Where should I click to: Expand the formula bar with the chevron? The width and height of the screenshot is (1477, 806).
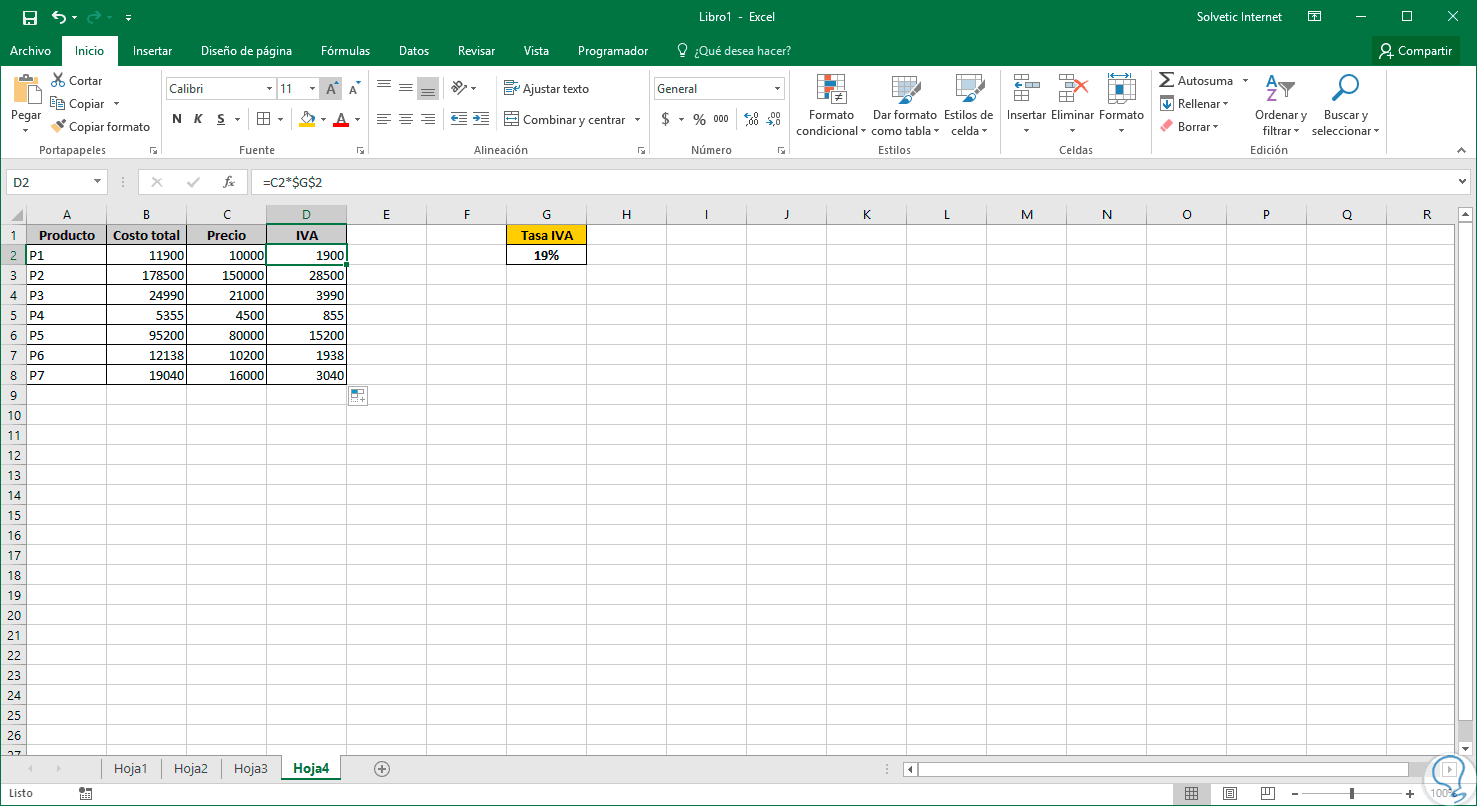1463,182
